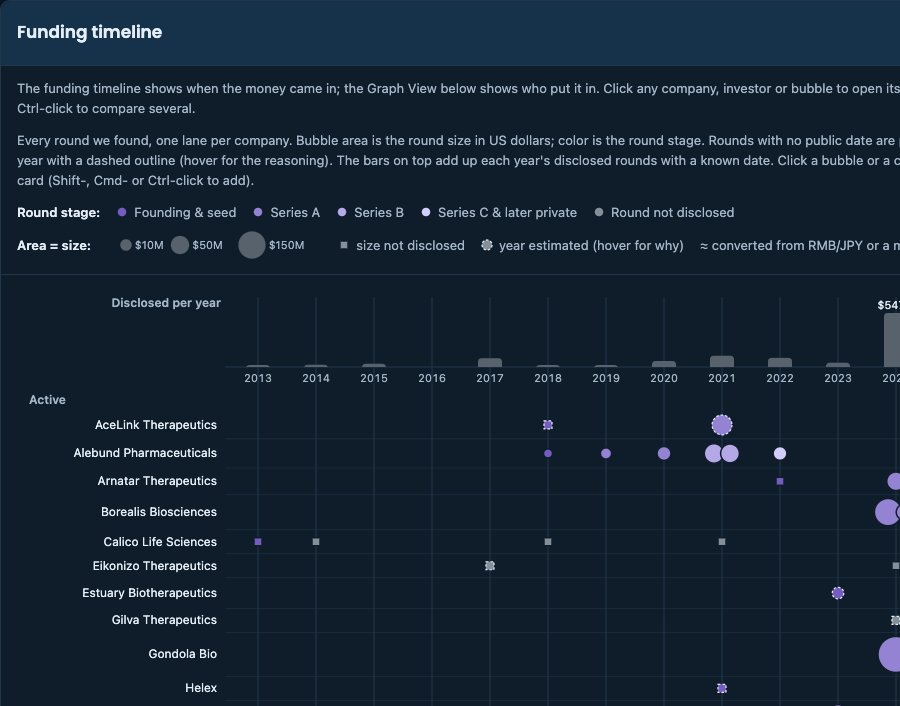Select the 2023 disclosed-per-year bar

[x=837, y=365]
